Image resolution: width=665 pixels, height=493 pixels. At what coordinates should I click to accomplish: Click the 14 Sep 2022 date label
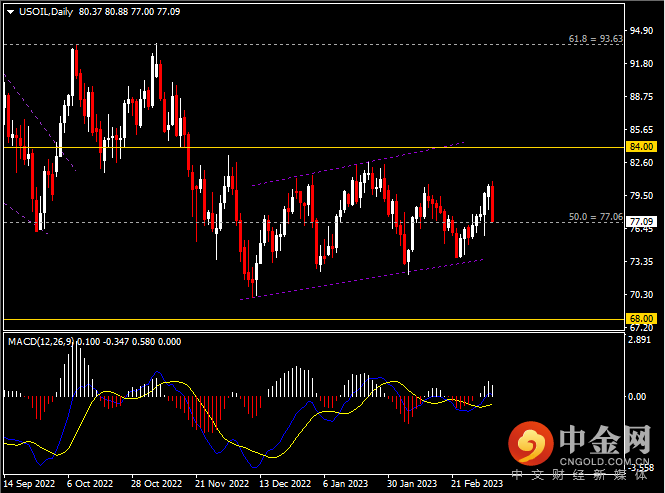tap(29, 484)
